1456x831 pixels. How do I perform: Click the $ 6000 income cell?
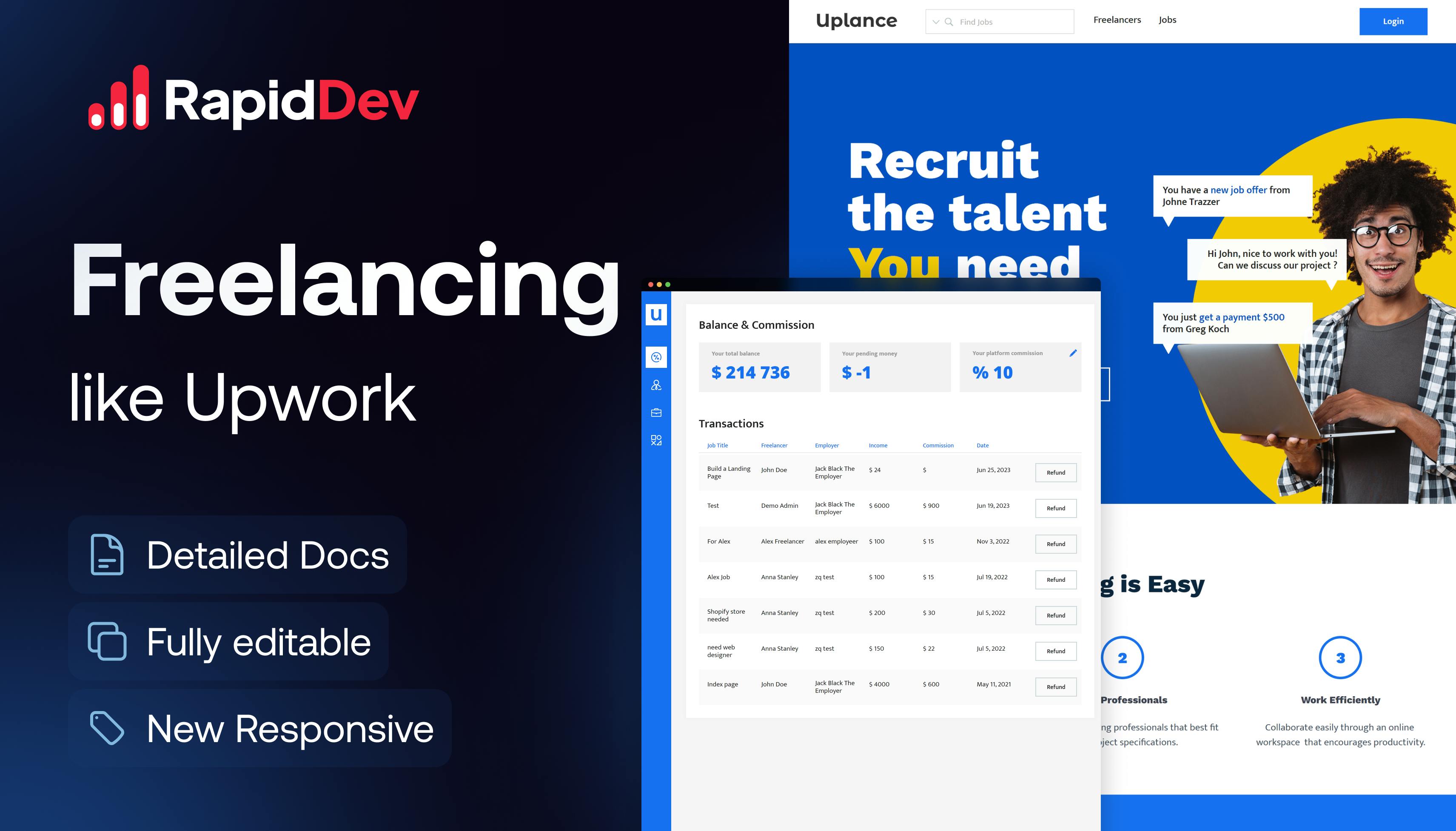pos(879,506)
